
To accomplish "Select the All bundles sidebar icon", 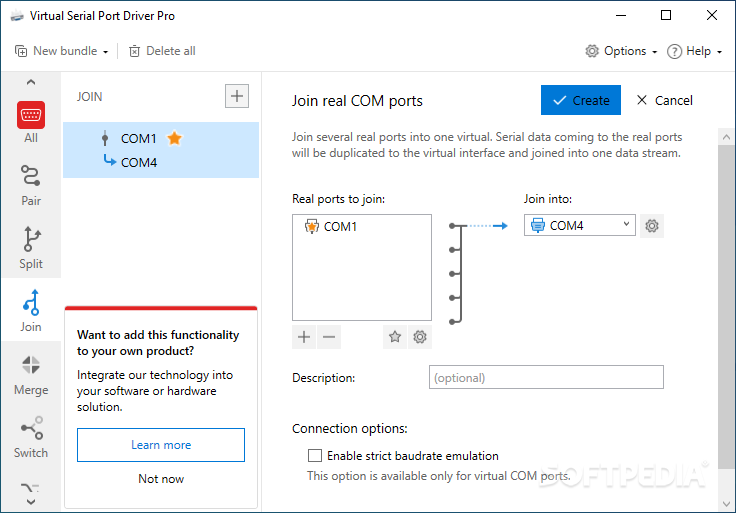I will pyautogui.click(x=31, y=123).
